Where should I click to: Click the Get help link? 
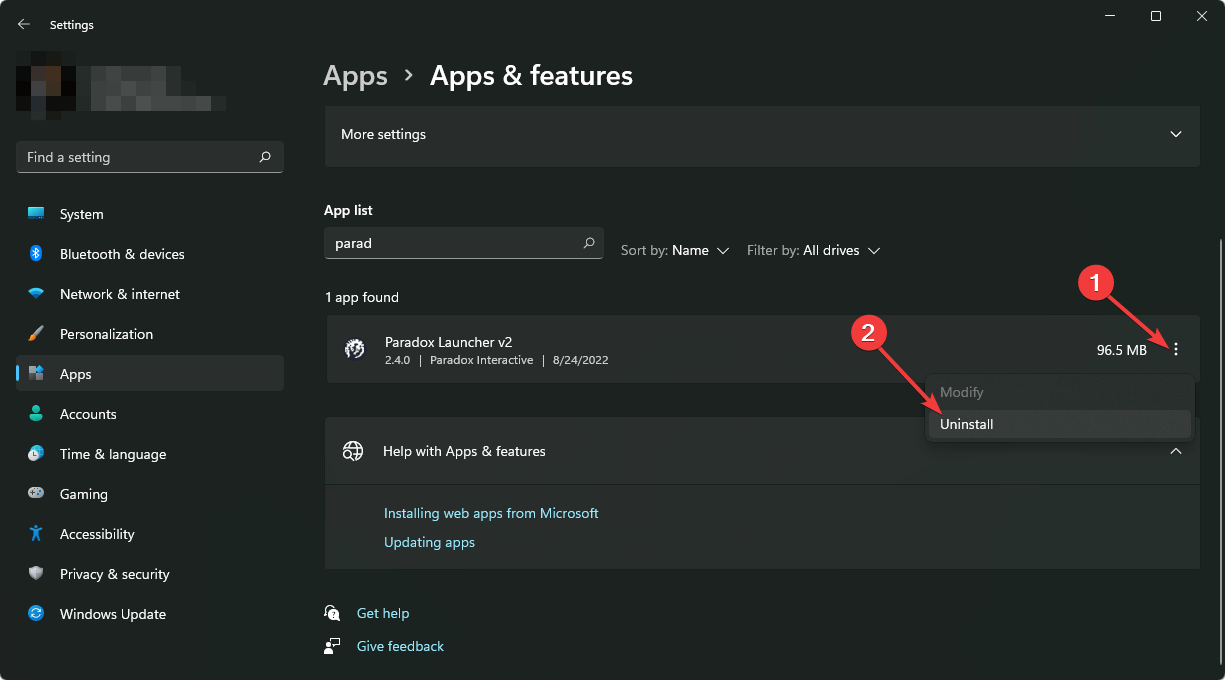[383, 613]
